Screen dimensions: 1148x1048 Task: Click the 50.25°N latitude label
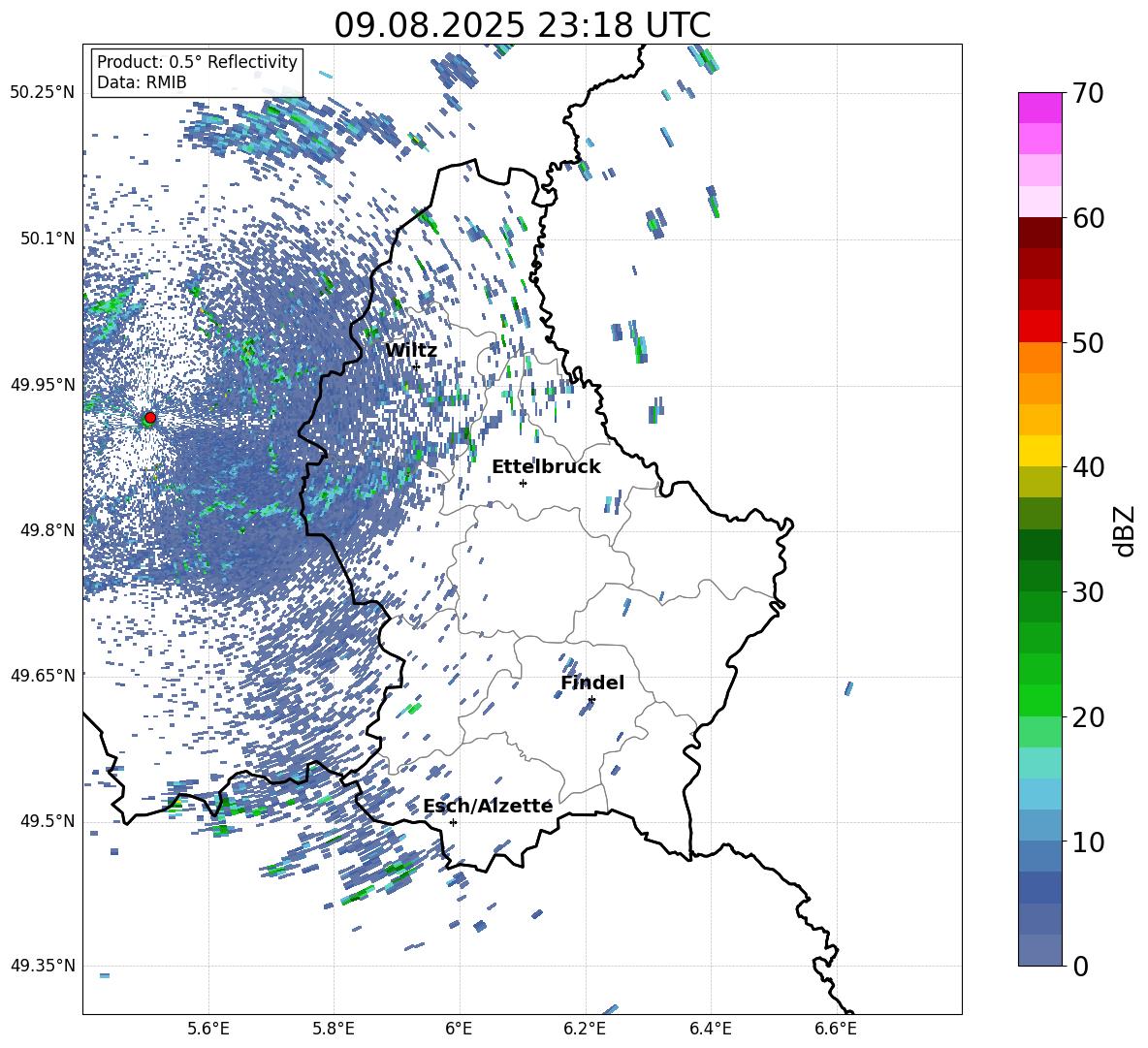click(x=43, y=92)
